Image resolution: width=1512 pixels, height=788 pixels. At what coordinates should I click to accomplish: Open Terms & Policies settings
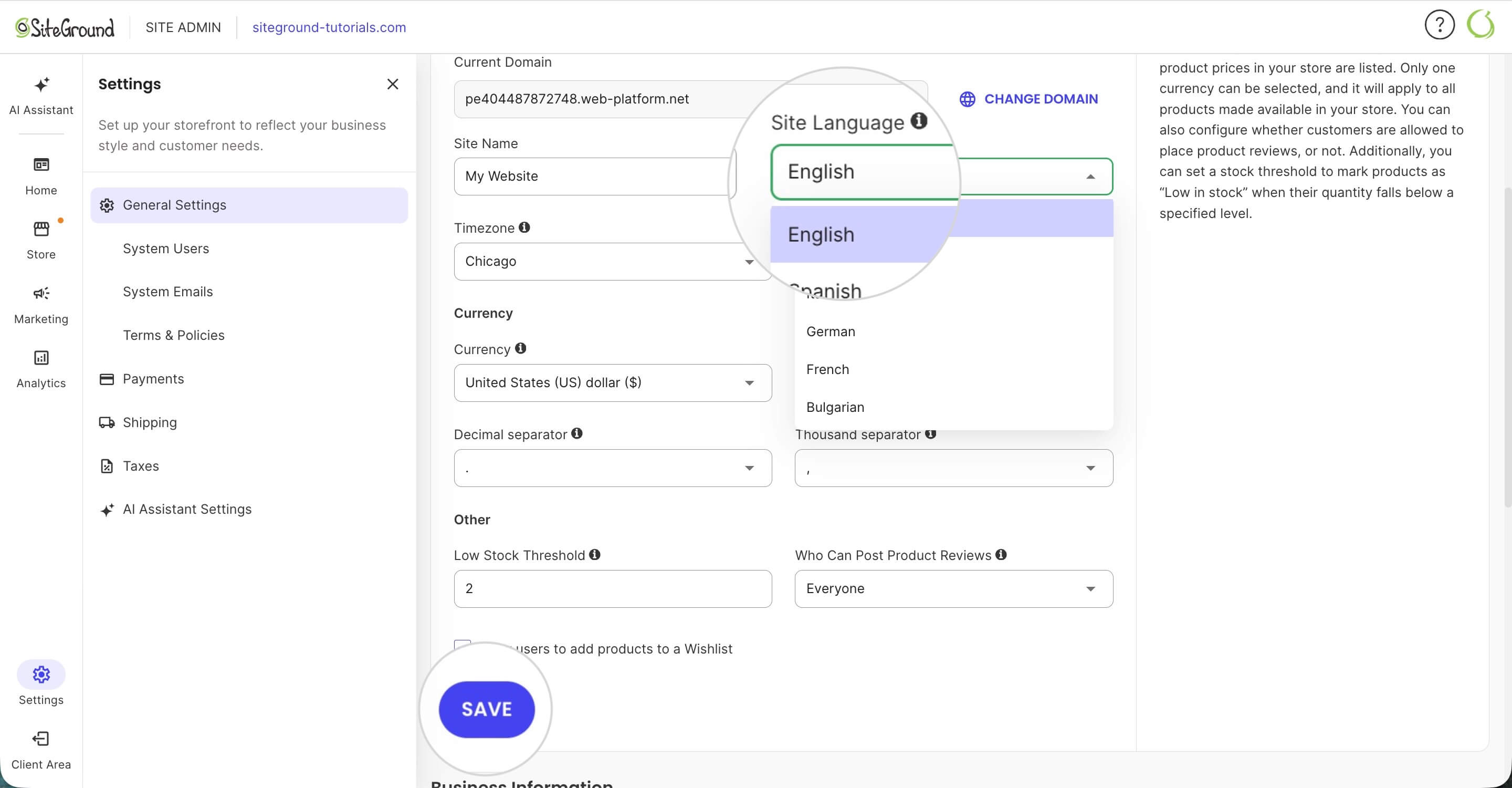tap(174, 335)
